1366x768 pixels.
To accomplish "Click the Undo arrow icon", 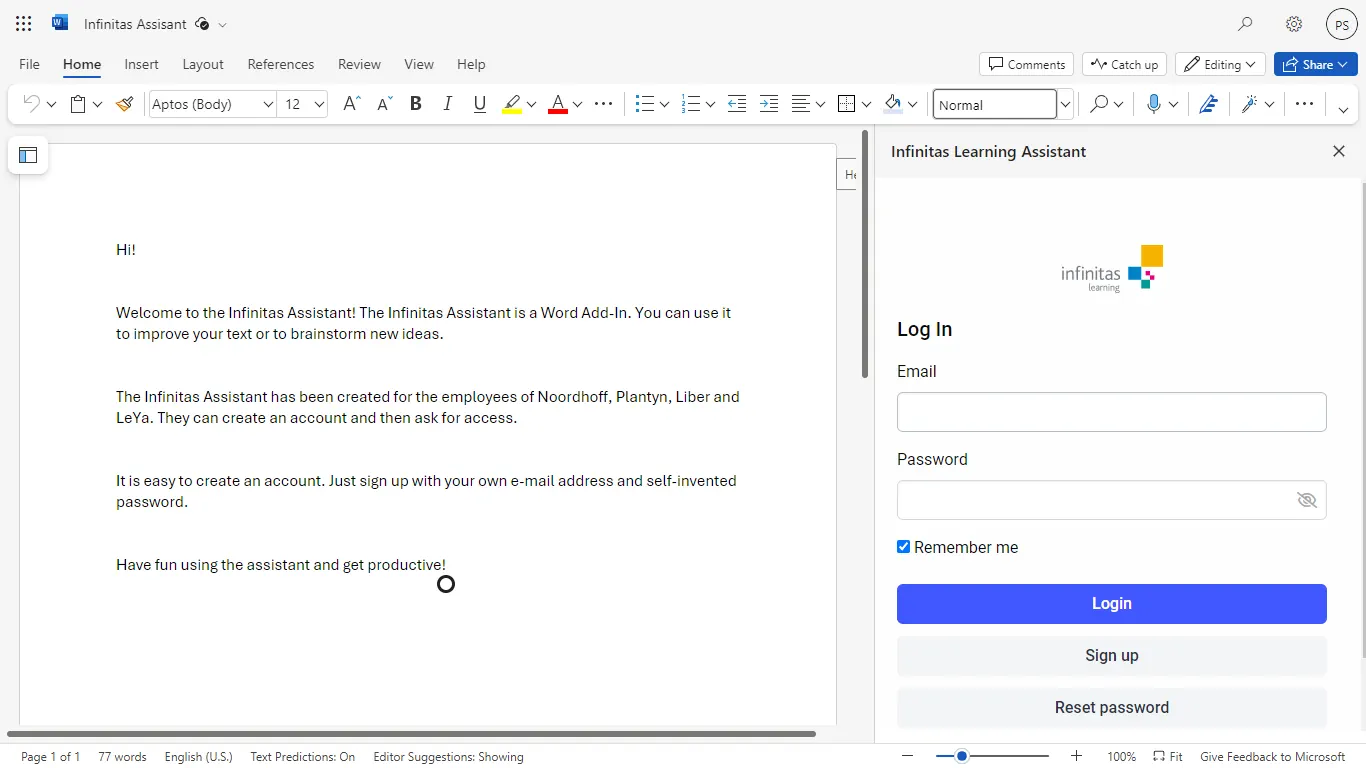I will coord(31,103).
